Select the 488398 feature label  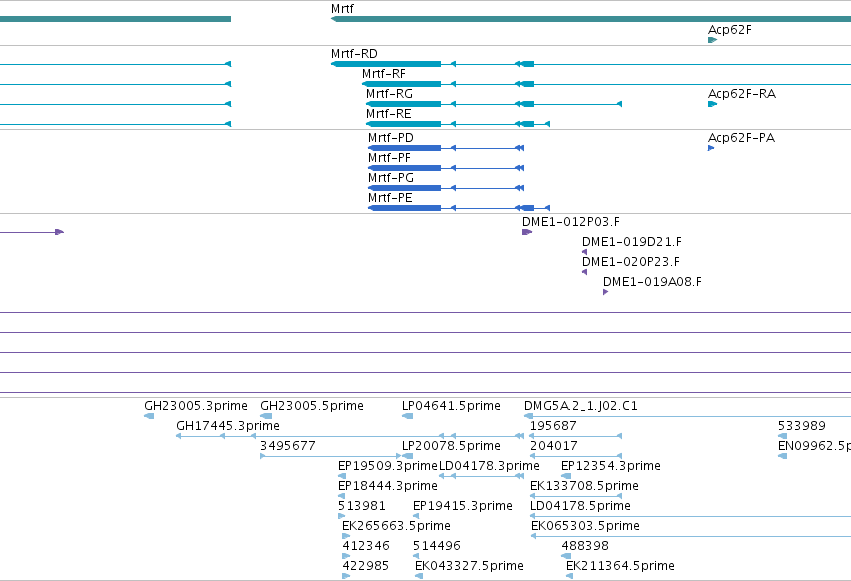[x=585, y=546]
